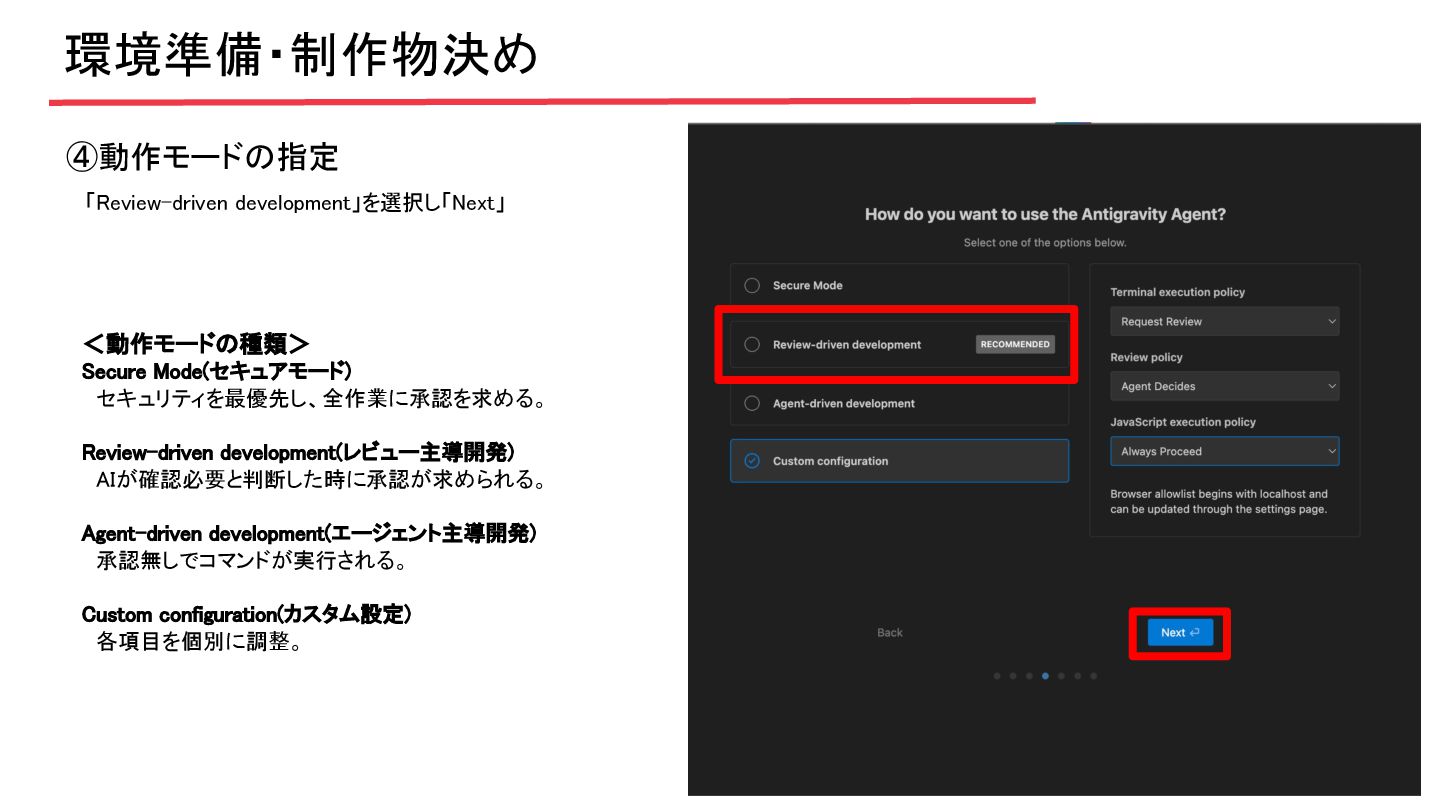The height and width of the screenshot is (810, 1440).
Task: Select the Agent-driven development radio option
Action: 752,404
